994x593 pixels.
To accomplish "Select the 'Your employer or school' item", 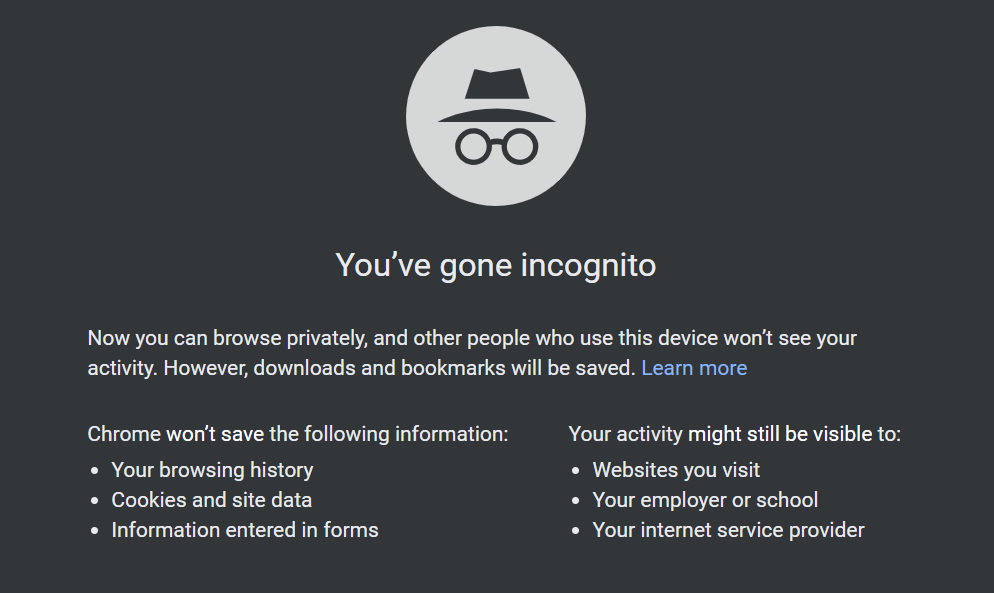I will pyautogui.click(x=705, y=500).
